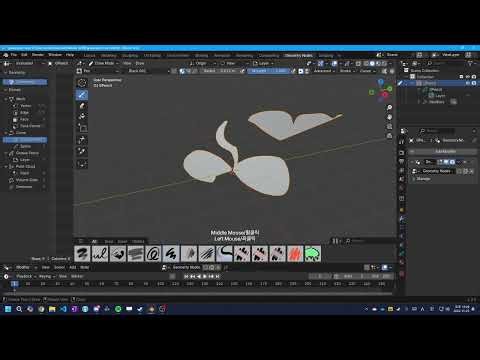Click the Blender logo in the top bar
Screen dimensions: 480x360
pos(6,55)
